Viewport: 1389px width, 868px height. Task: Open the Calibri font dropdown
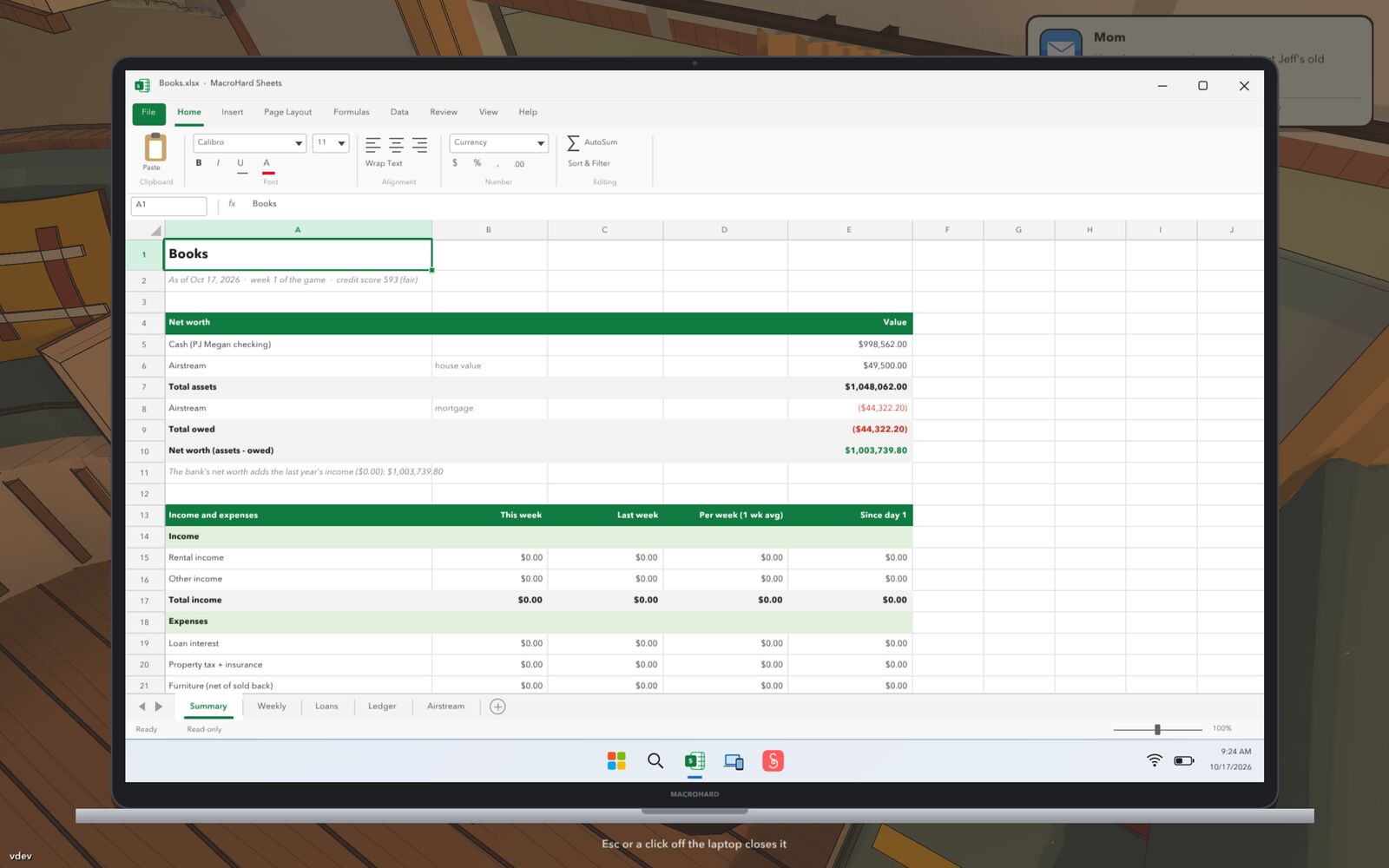pyautogui.click(x=250, y=142)
